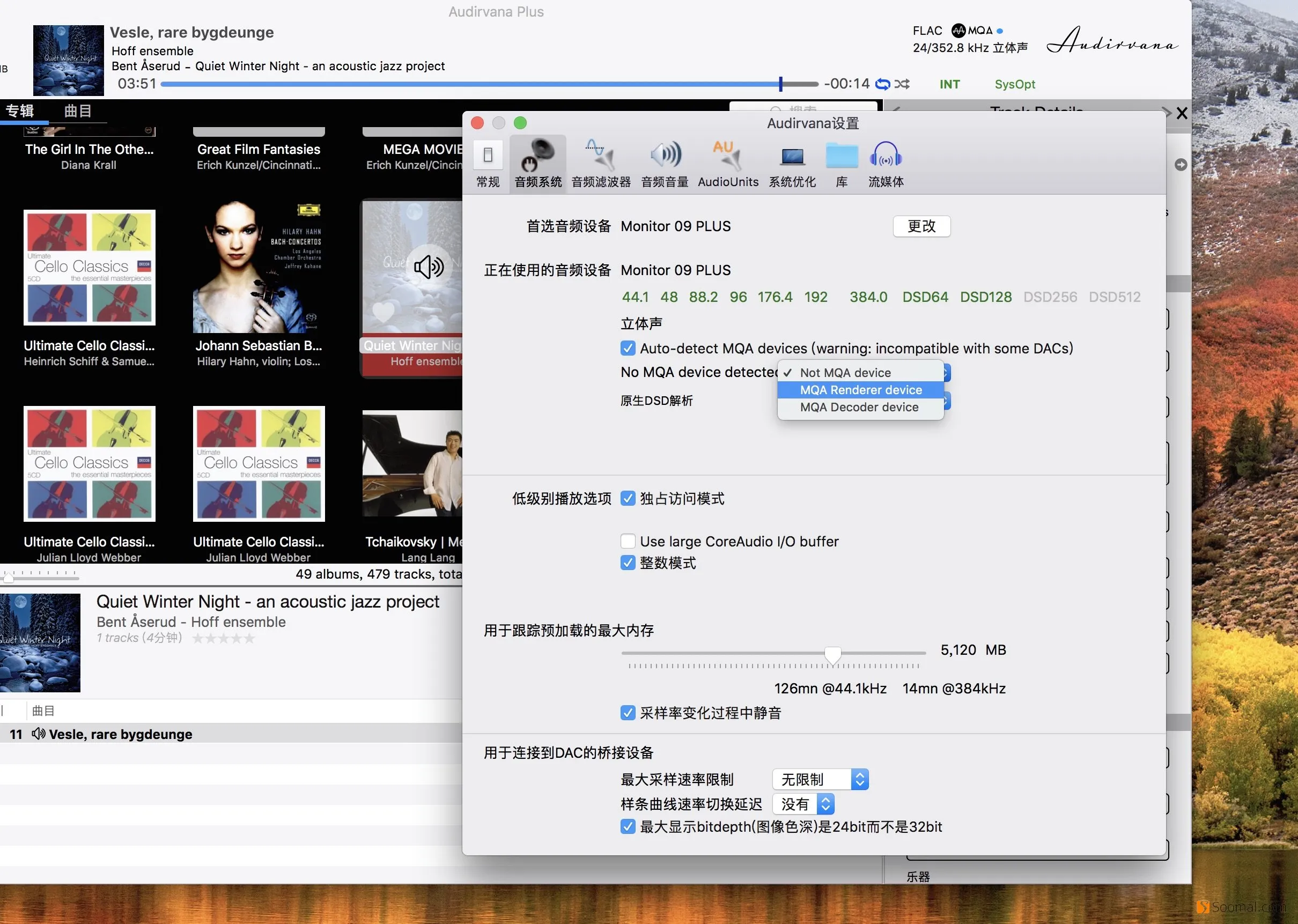
Task: Close the Track Details panel with X
Action: 1182,113
